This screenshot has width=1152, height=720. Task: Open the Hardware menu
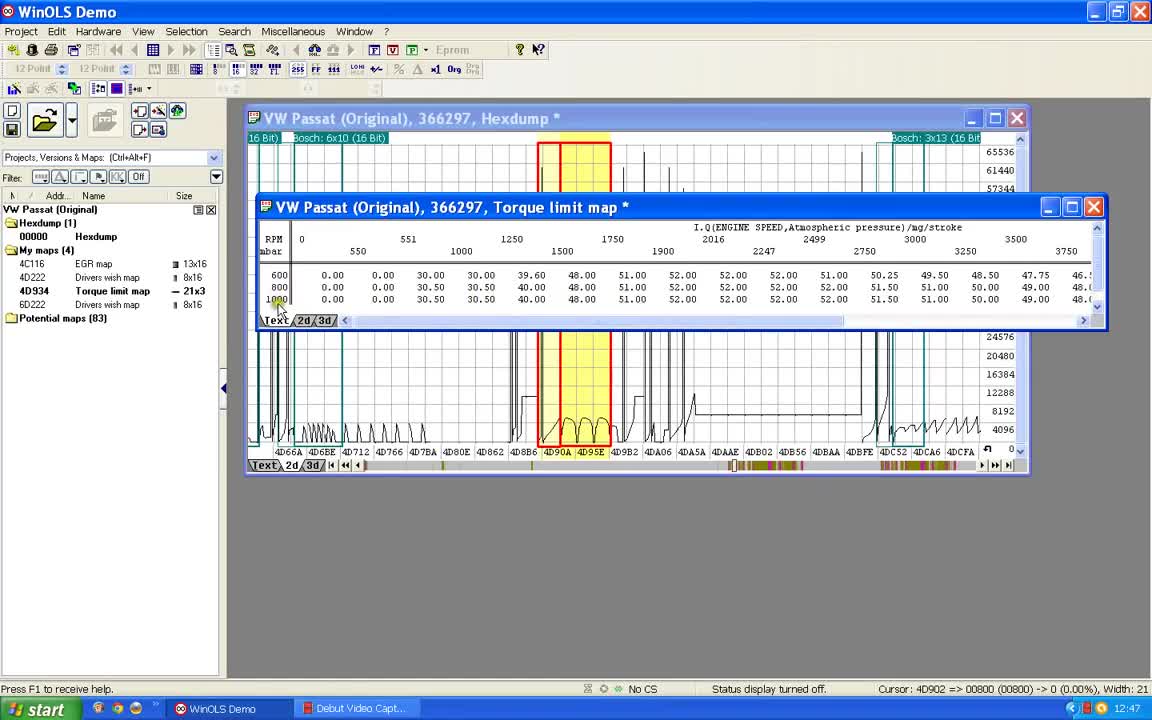98,32
